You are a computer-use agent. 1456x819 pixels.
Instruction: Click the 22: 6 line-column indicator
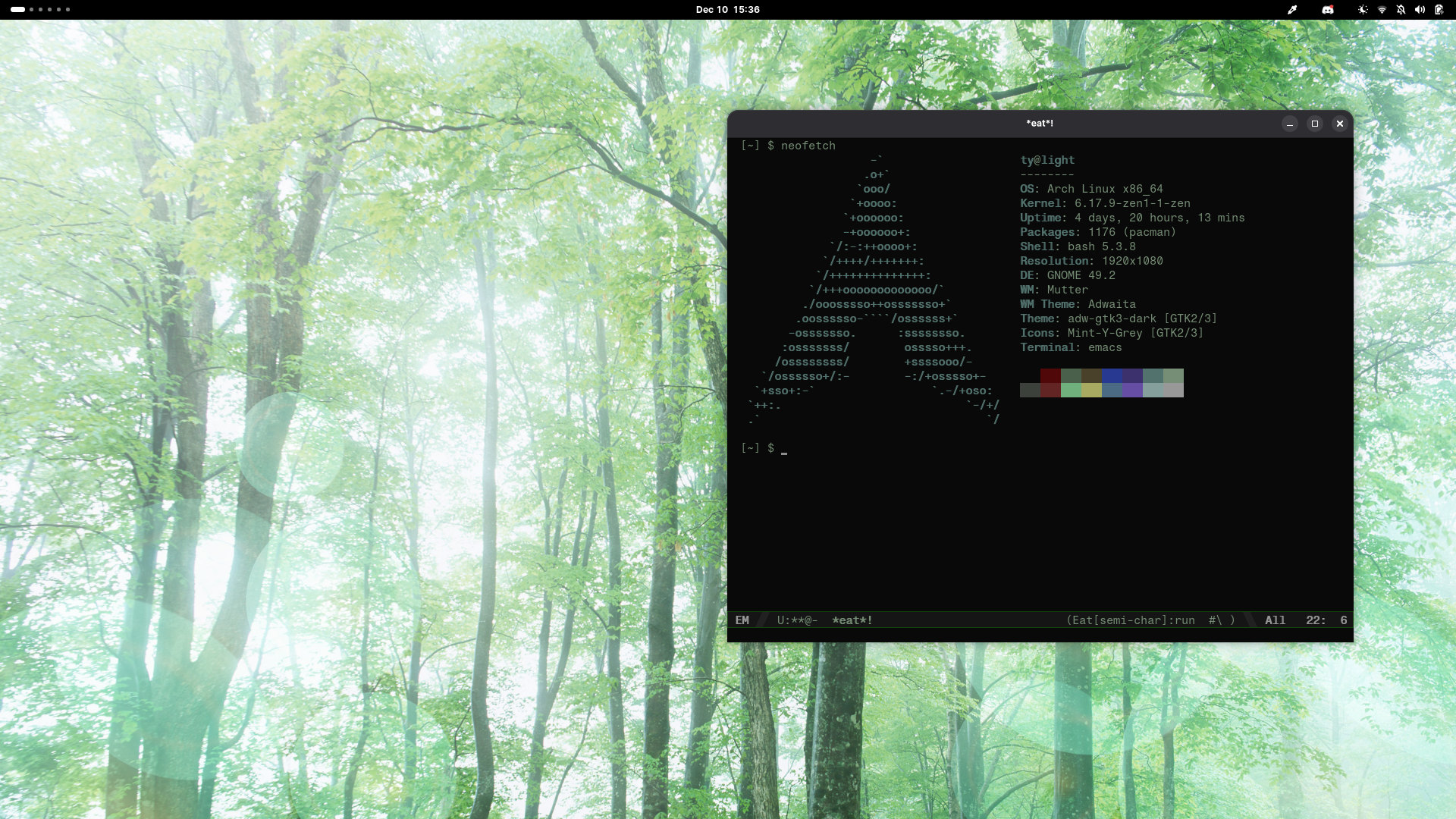[1326, 620]
